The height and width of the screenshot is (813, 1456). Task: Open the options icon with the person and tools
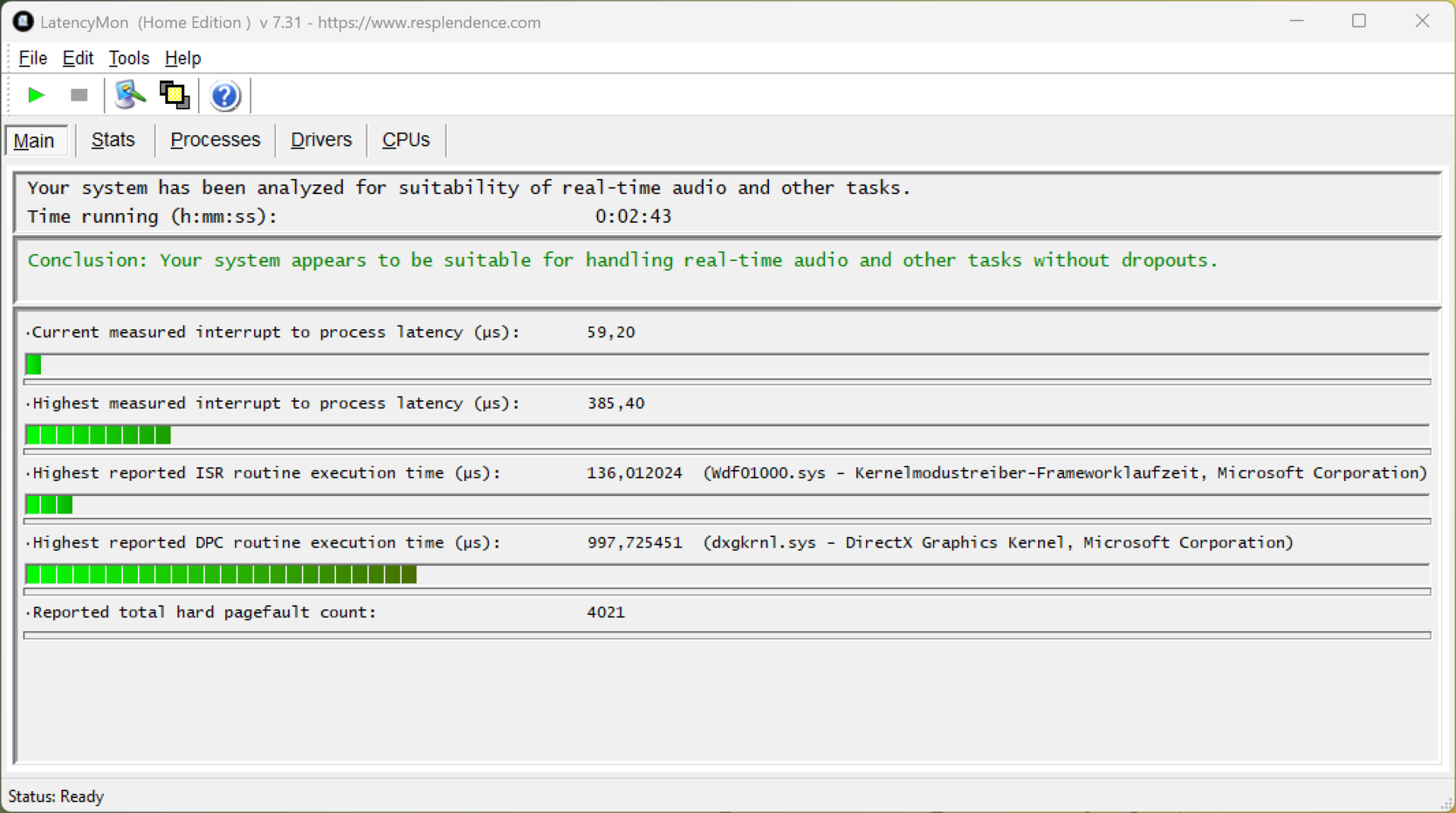point(130,96)
